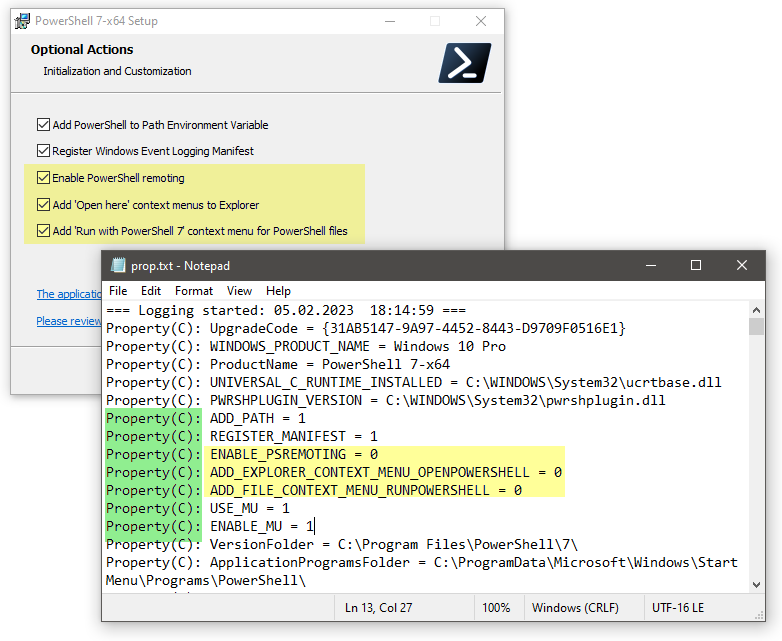
Task: Click the ApplicationProgramsFolder line
Action: pyautogui.click(x=421, y=571)
